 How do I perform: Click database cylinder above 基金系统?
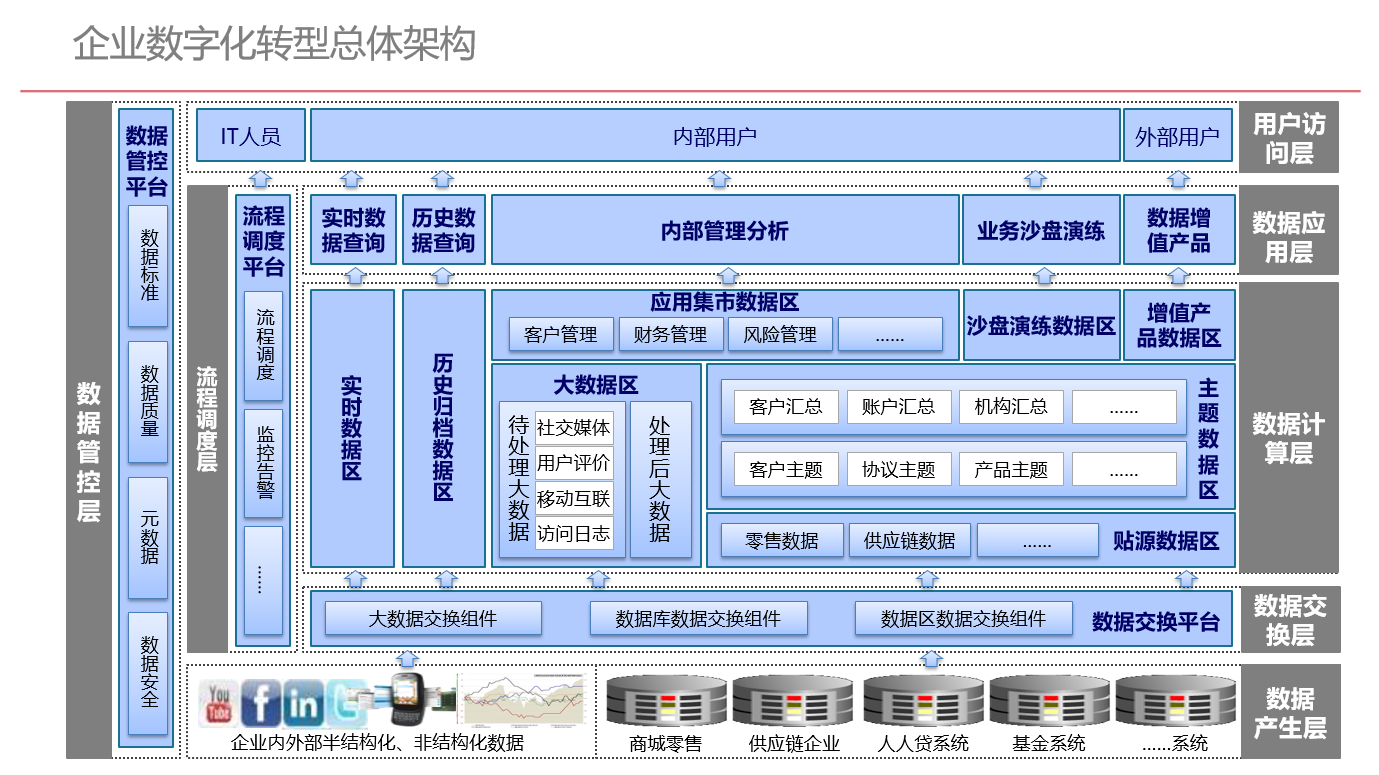[x=1048, y=702]
